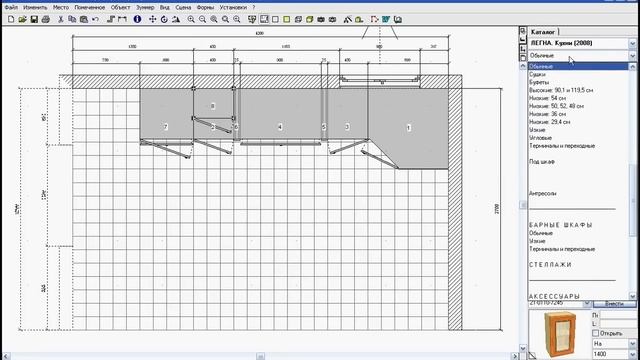Viewport: 640px width, 360px height.
Task: Select Буфеты in the catalog list
Action: (539, 82)
